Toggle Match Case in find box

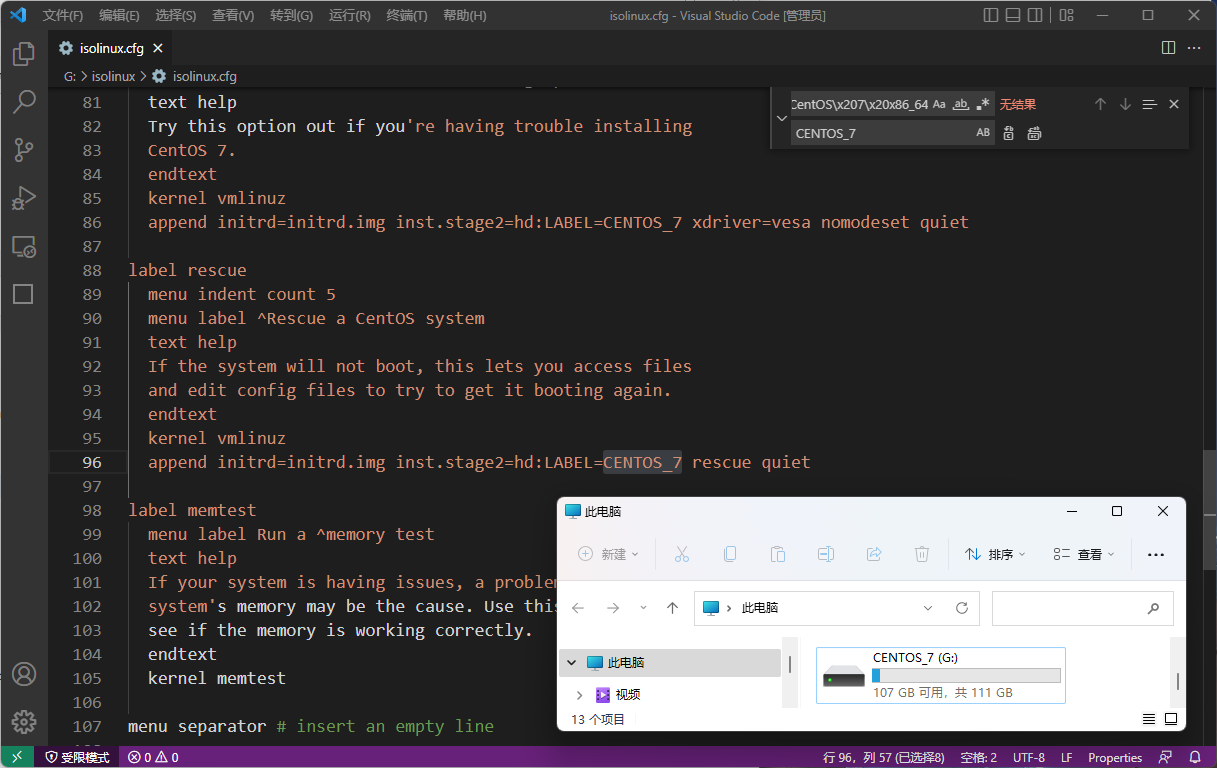click(x=939, y=104)
